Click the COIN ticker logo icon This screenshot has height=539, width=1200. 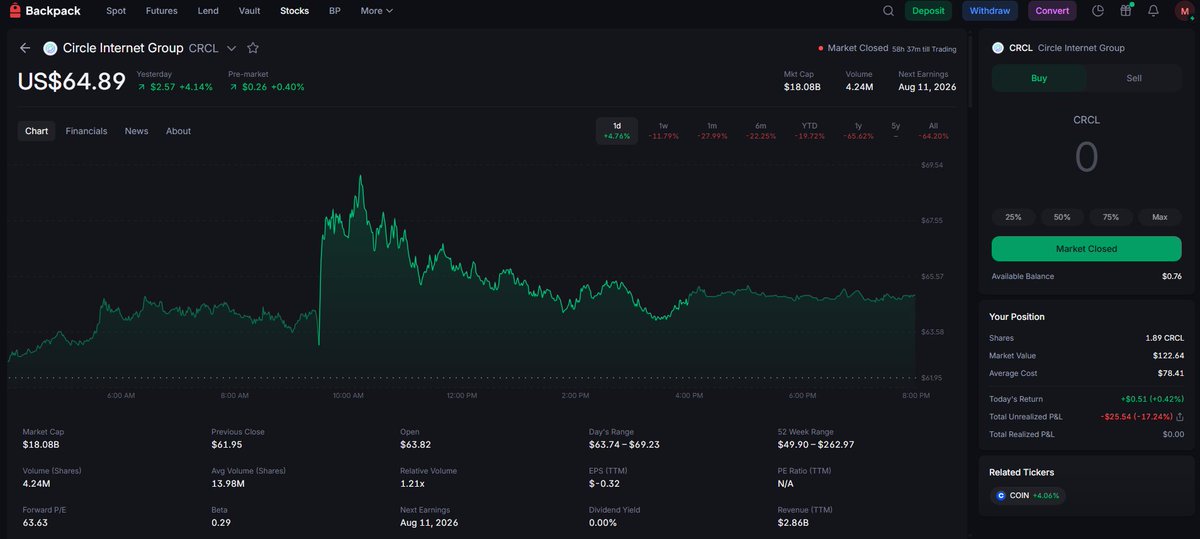coord(1001,495)
